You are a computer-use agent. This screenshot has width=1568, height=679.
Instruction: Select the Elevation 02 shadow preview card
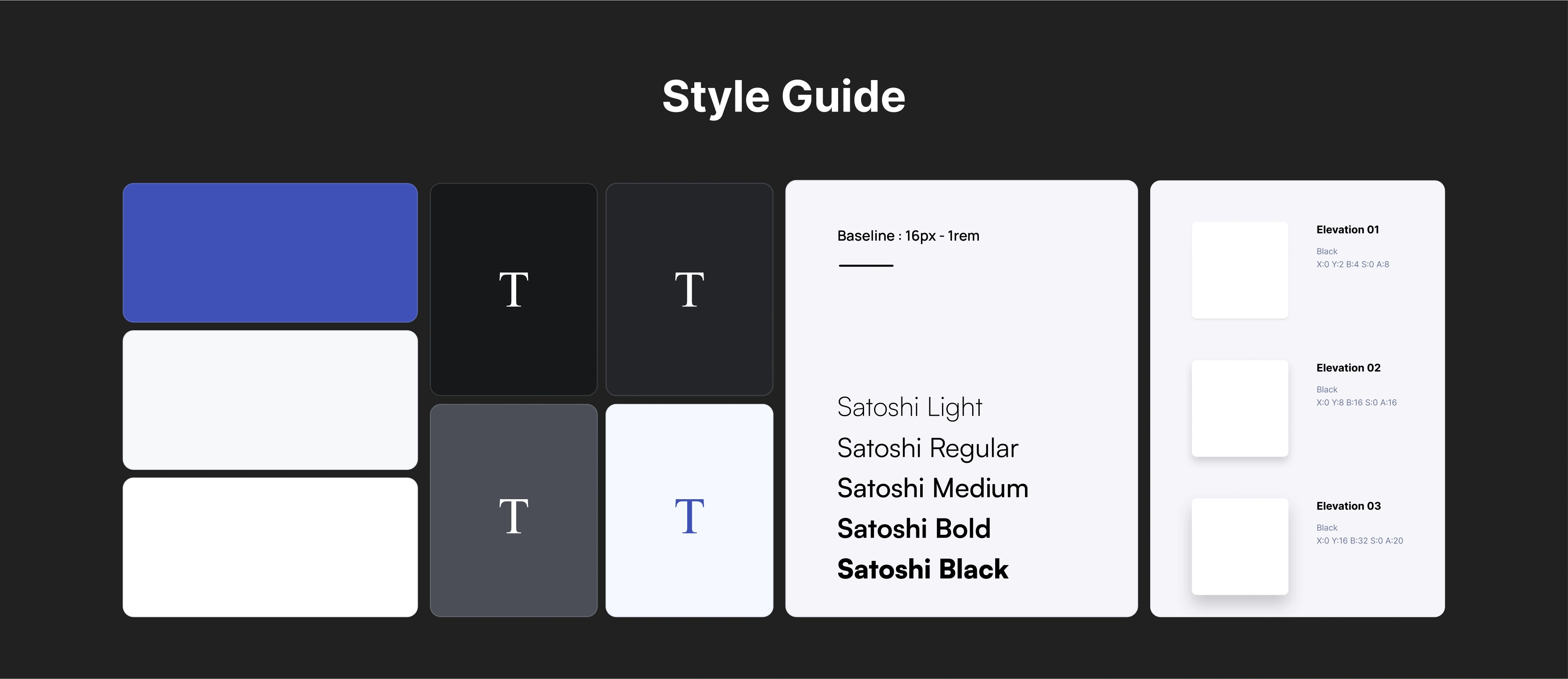coord(1239,408)
